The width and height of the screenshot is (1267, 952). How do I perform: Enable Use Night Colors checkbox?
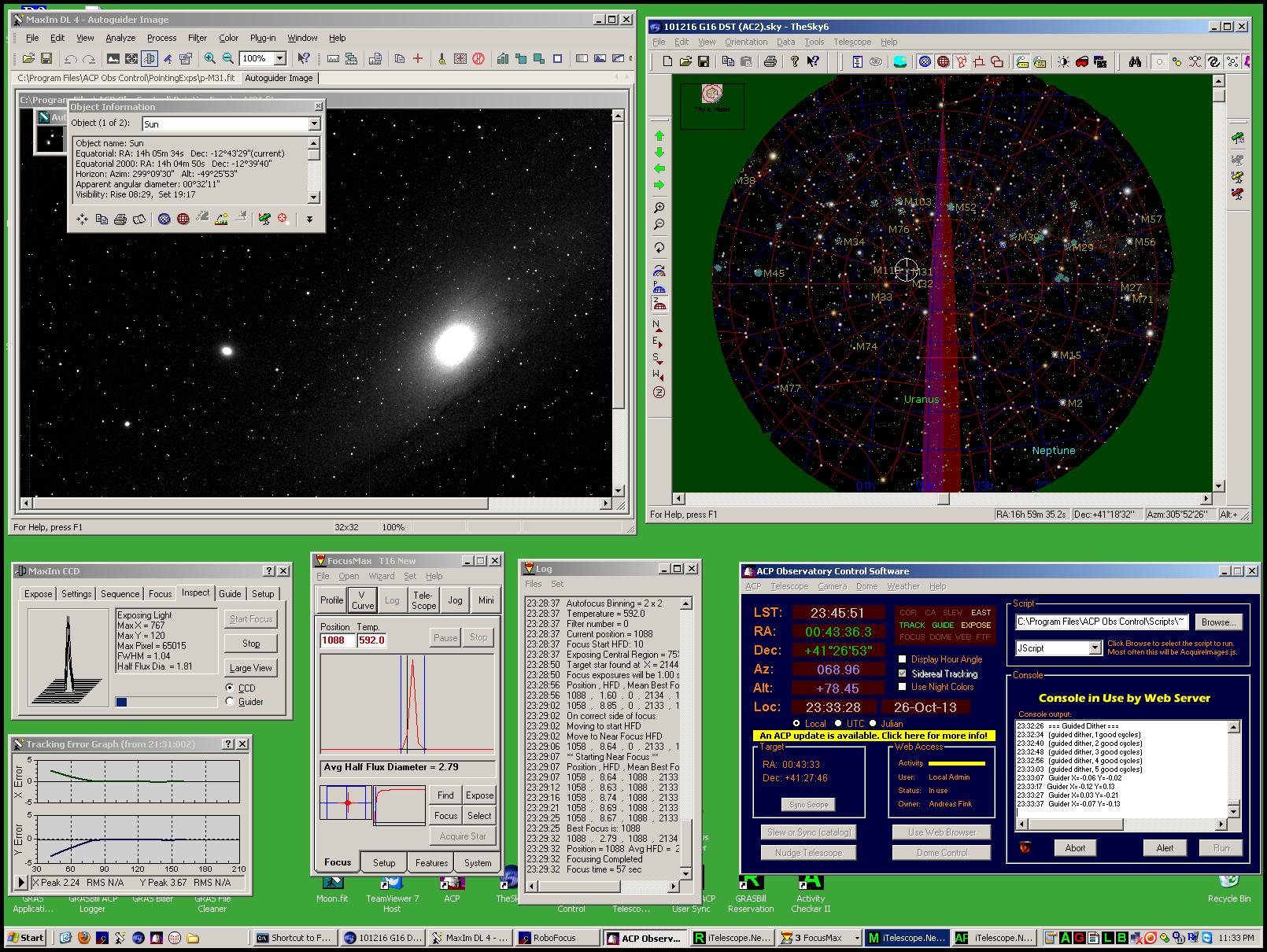click(x=903, y=687)
